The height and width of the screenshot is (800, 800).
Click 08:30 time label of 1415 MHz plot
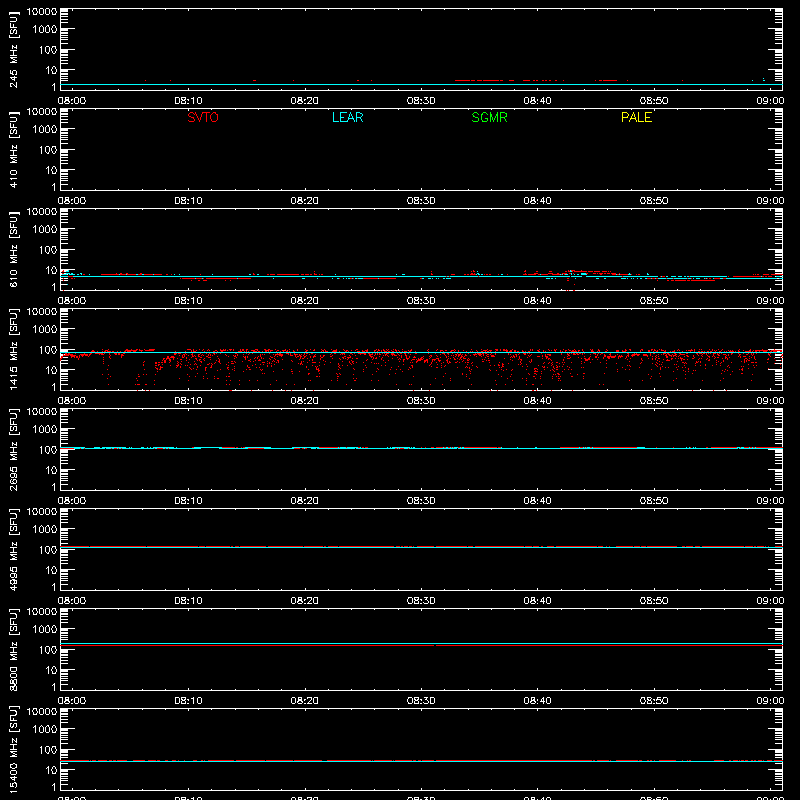[421, 401]
